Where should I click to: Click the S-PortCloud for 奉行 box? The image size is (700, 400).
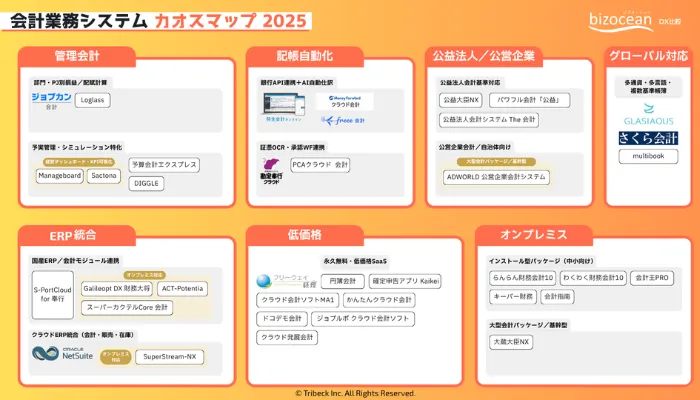pyautogui.click(x=53, y=295)
